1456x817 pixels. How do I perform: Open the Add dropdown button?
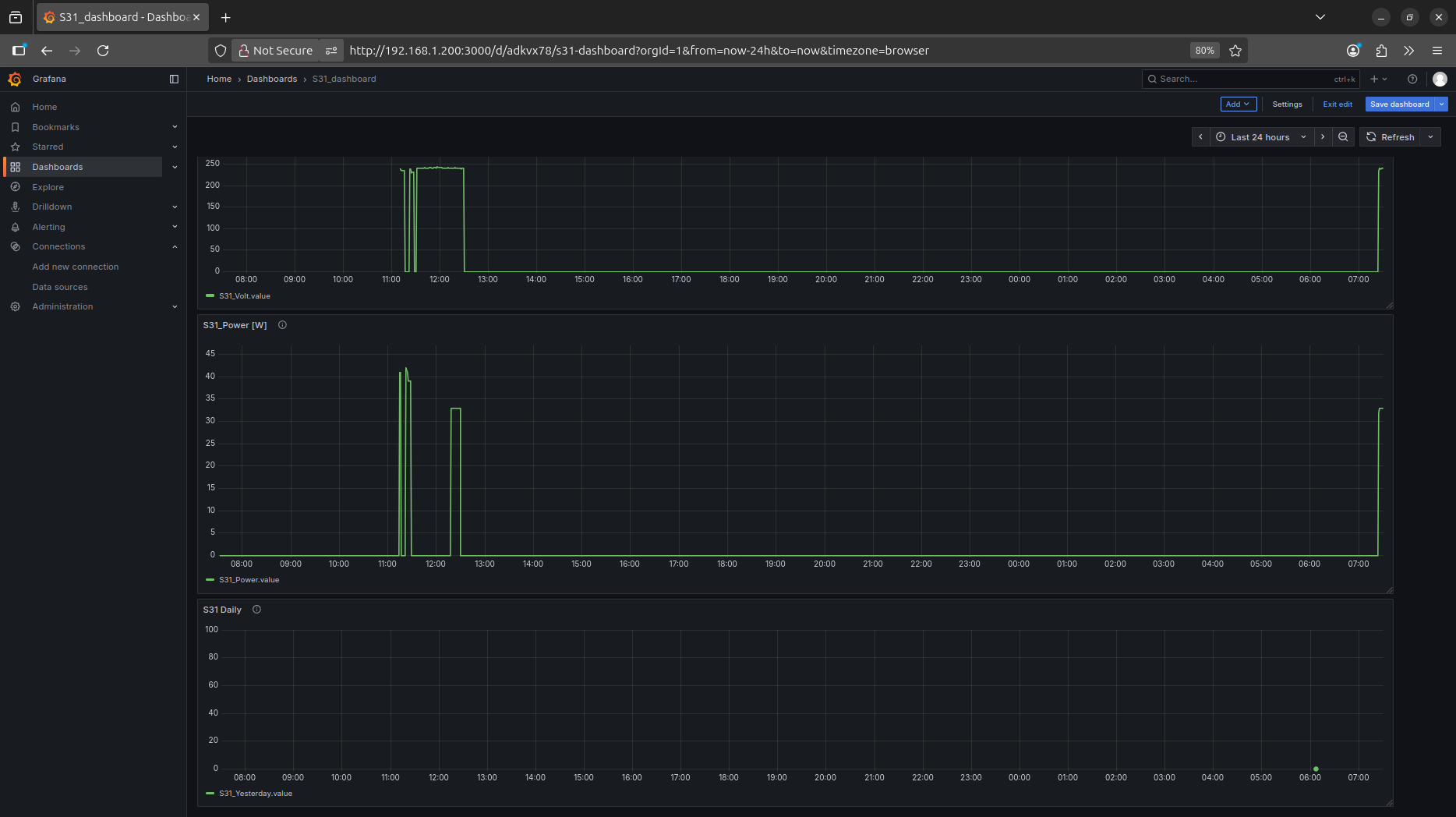click(1238, 104)
